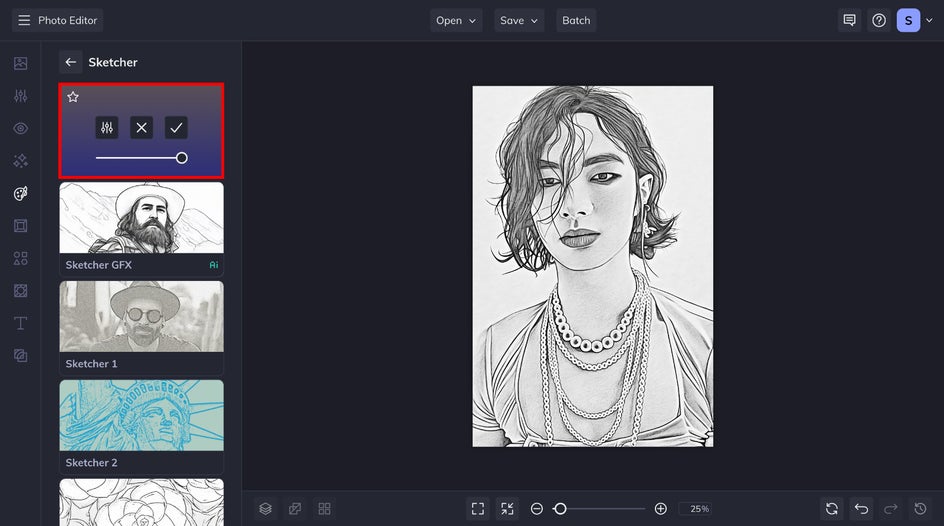Click the Photo Editor title label
This screenshot has height=526, width=944.
pyautogui.click(x=67, y=20)
